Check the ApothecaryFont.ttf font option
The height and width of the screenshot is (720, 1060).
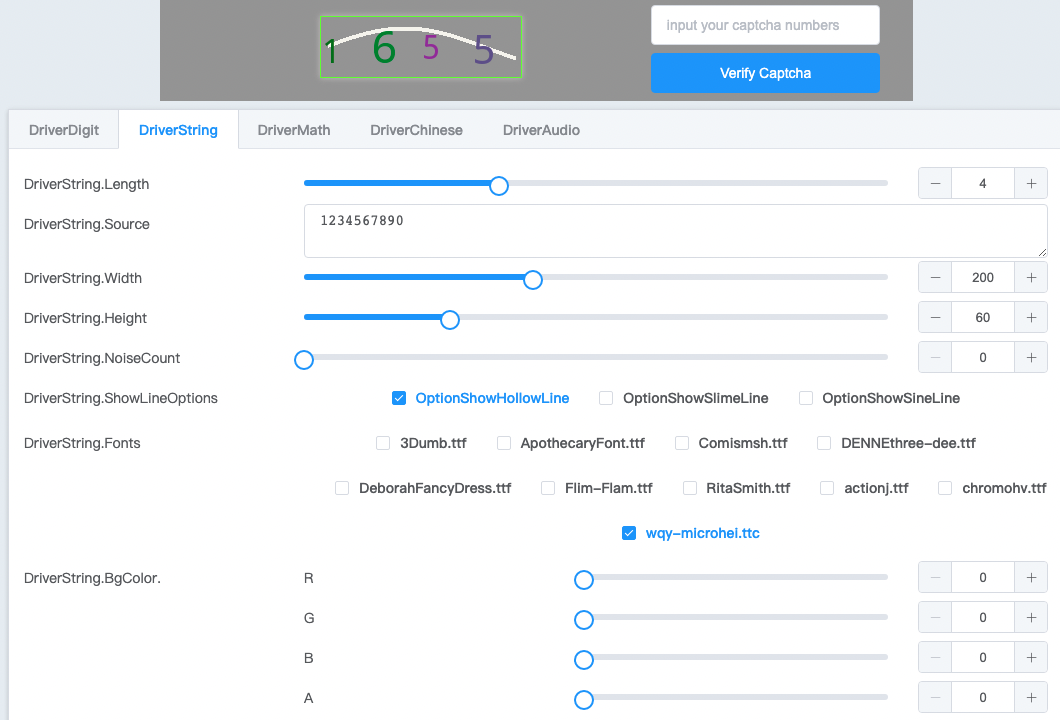(504, 443)
